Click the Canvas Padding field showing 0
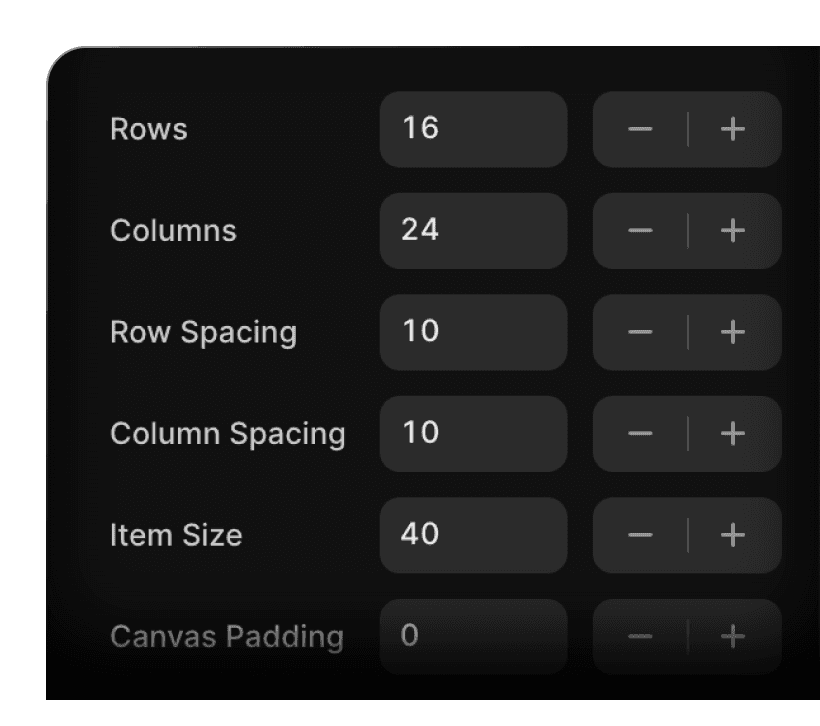The image size is (820, 726). pos(473,636)
